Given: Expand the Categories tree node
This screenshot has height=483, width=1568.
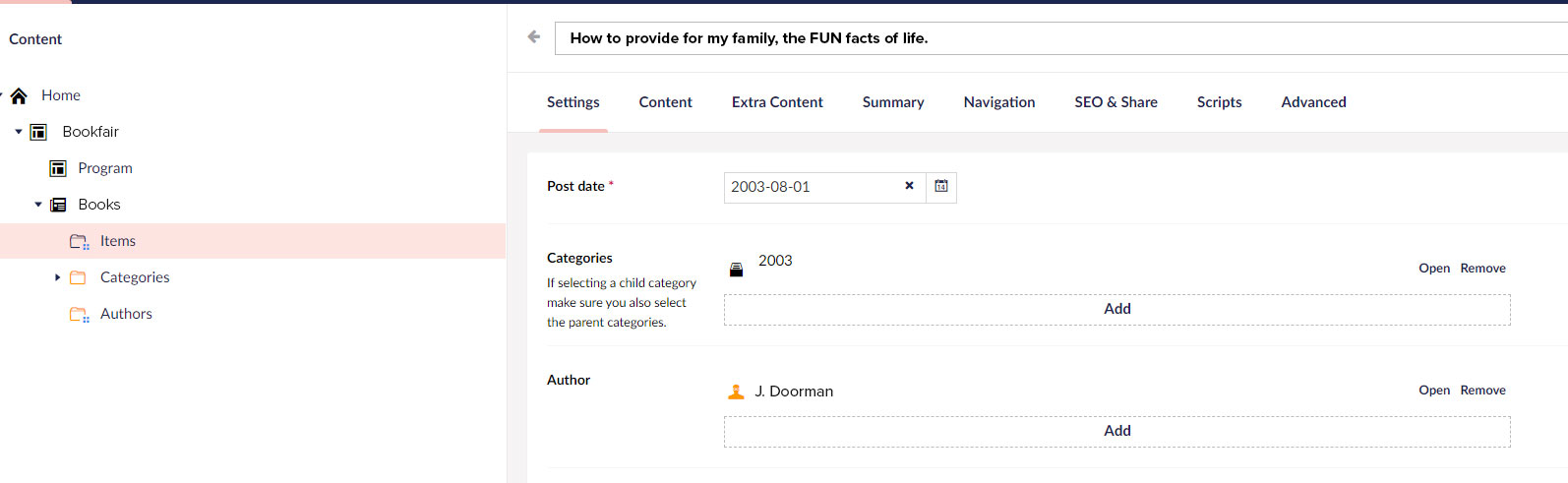Looking at the screenshot, I should tap(57, 277).
